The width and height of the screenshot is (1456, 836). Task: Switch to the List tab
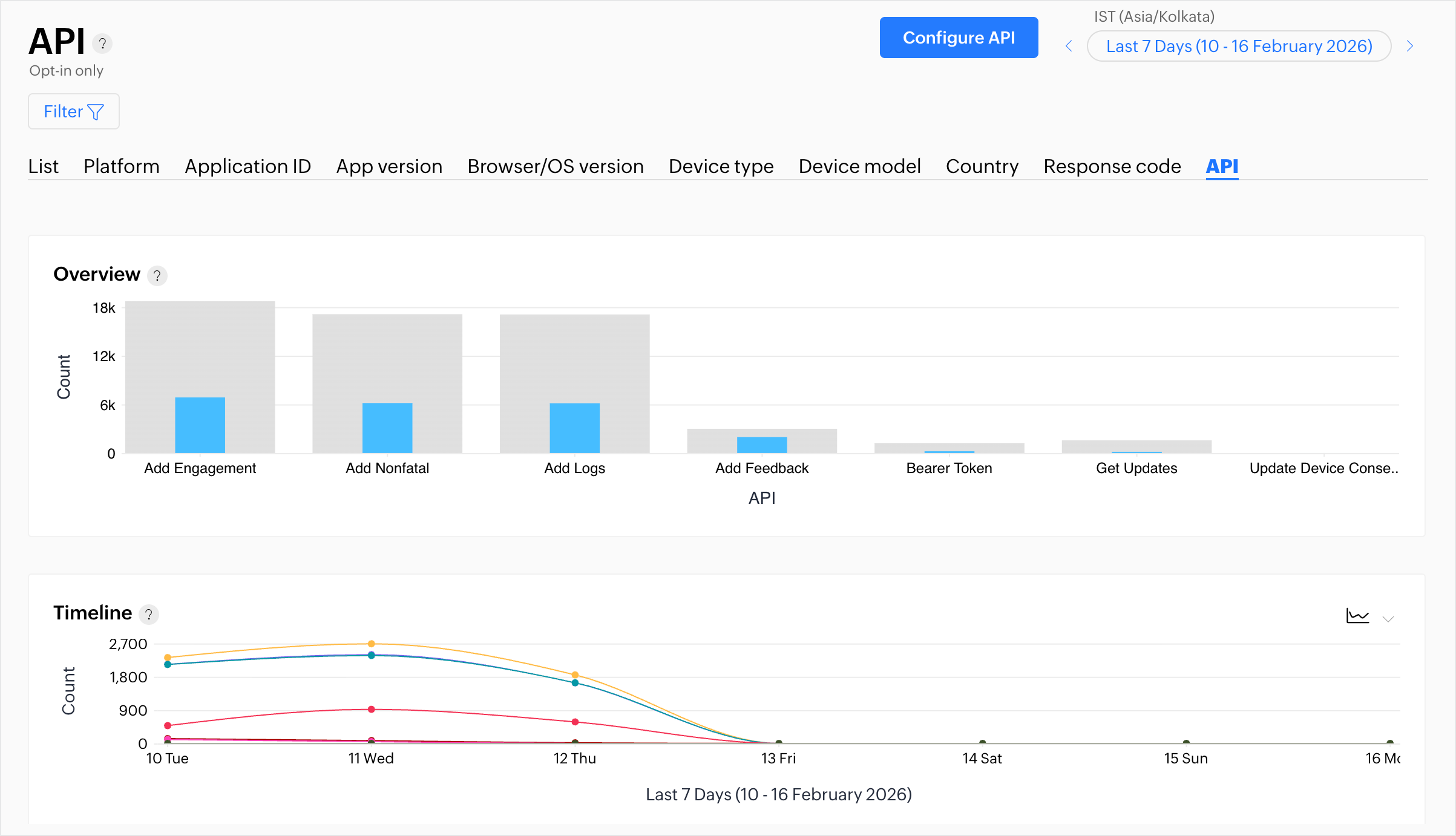43,166
